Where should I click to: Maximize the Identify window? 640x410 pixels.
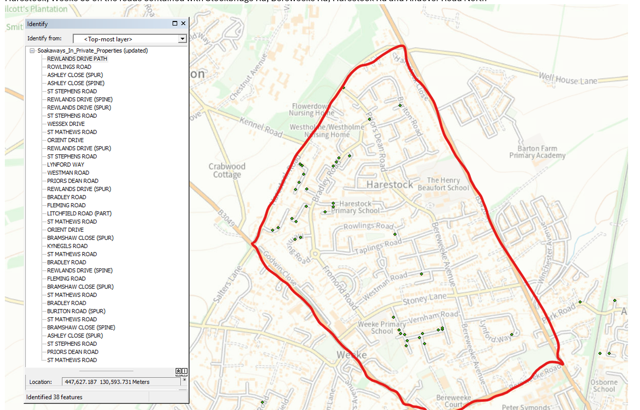coord(175,24)
